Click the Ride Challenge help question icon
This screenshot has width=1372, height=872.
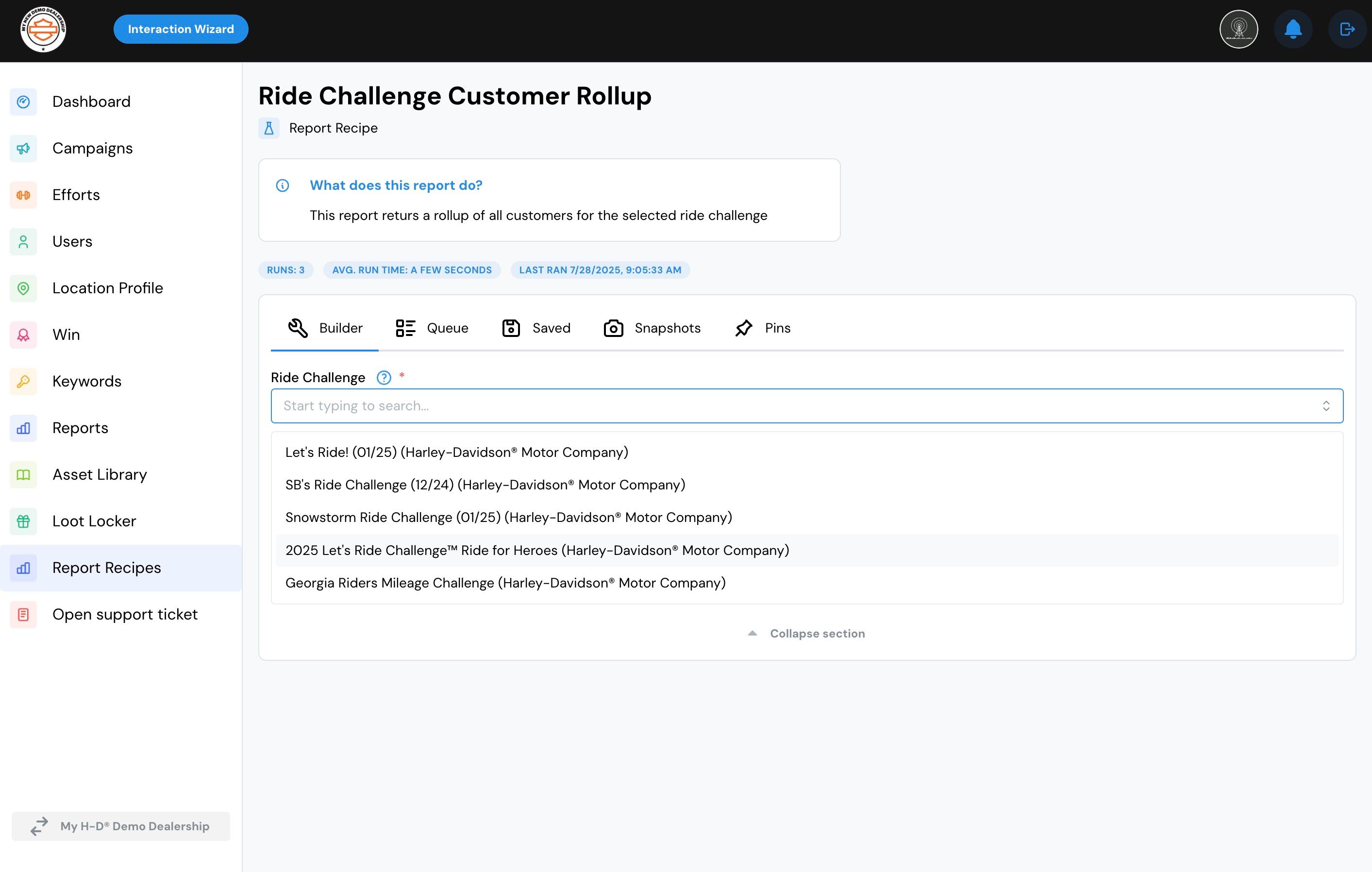pos(384,378)
